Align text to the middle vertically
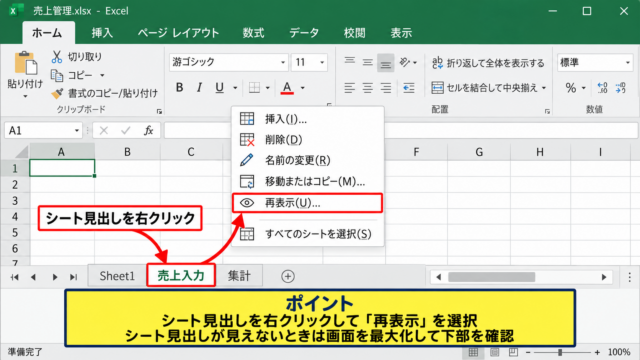640x360 pixels. click(x=367, y=62)
